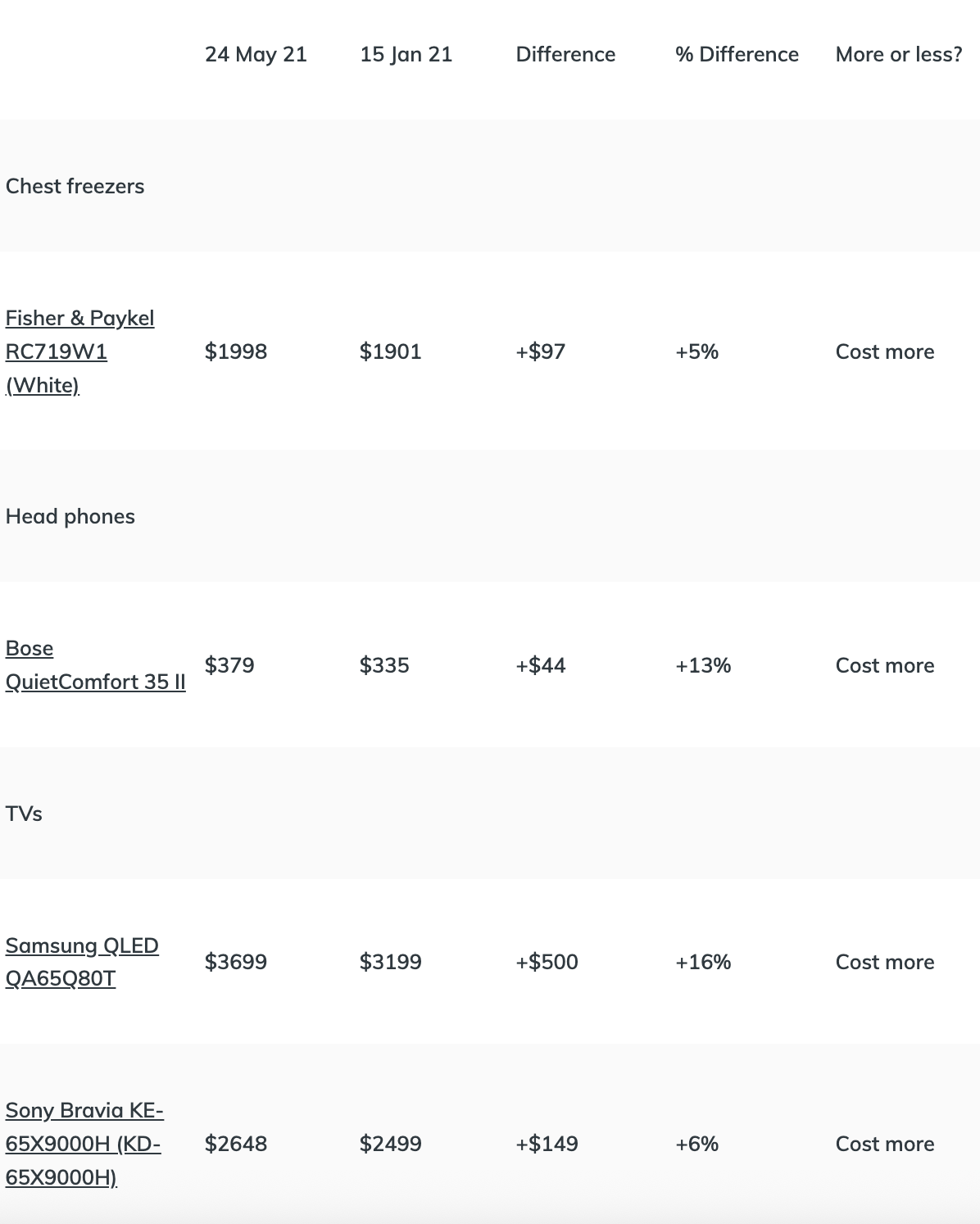The width and height of the screenshot is (980, 1224).
Task: Select the Head phones category row
Action: (x=70, y=516)
